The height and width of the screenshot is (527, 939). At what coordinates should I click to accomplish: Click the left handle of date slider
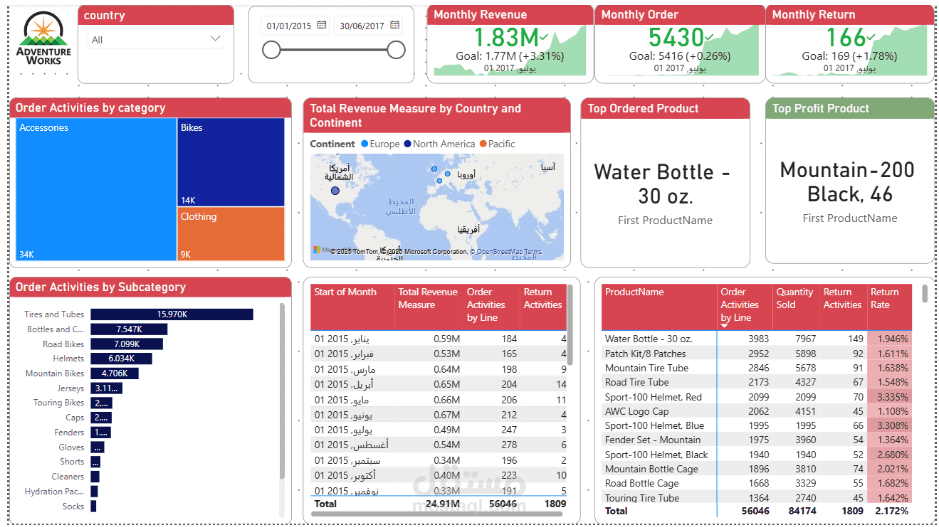(x=270, y=50)
